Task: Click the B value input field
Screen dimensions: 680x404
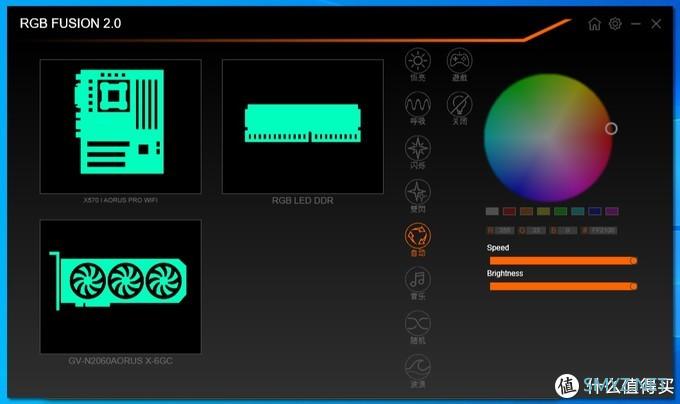Action: (567, 231)
